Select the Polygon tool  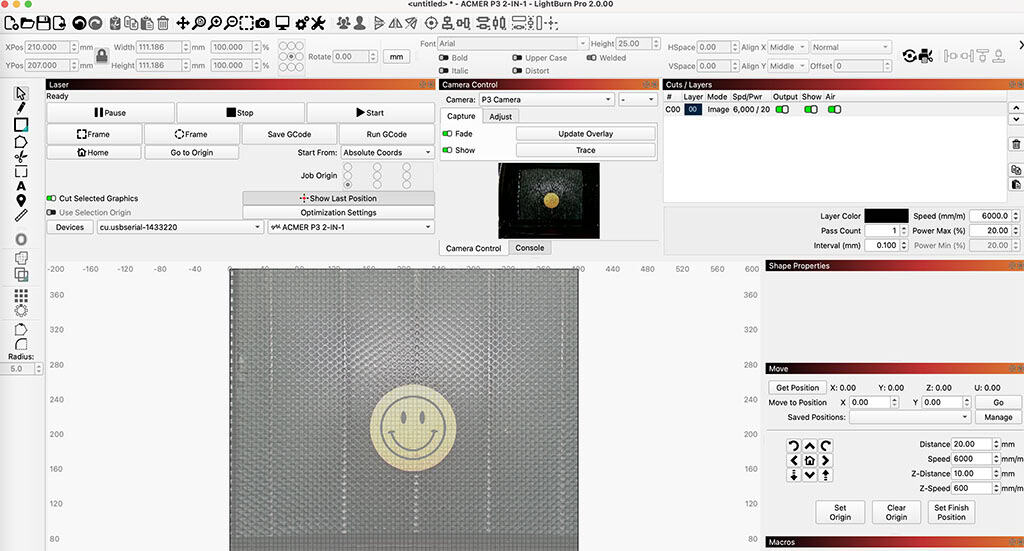(21, 141)
